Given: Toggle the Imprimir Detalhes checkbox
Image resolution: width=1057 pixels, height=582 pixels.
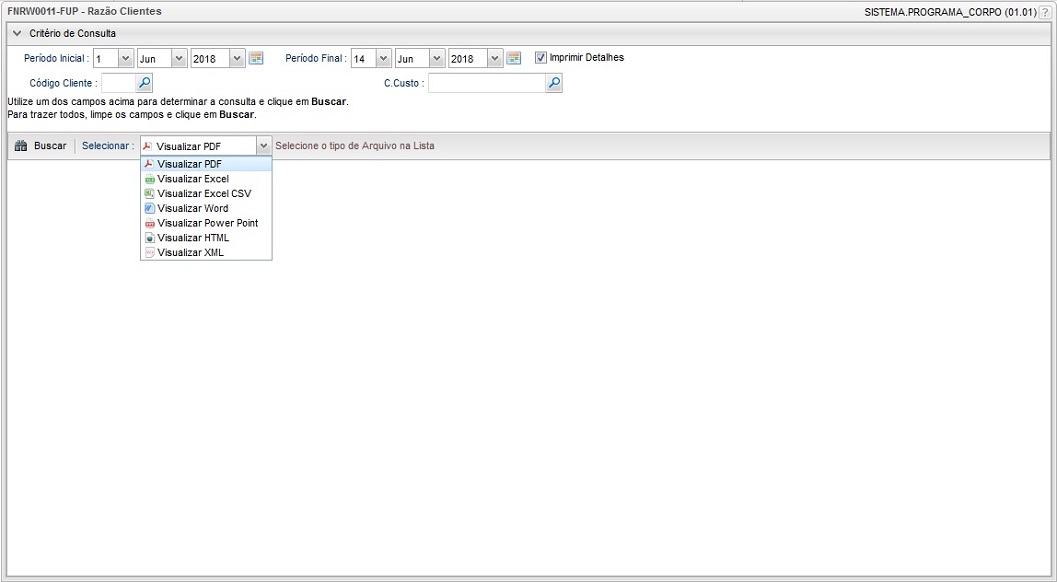Looking at the screenshot, I should (x=541, y=58).
